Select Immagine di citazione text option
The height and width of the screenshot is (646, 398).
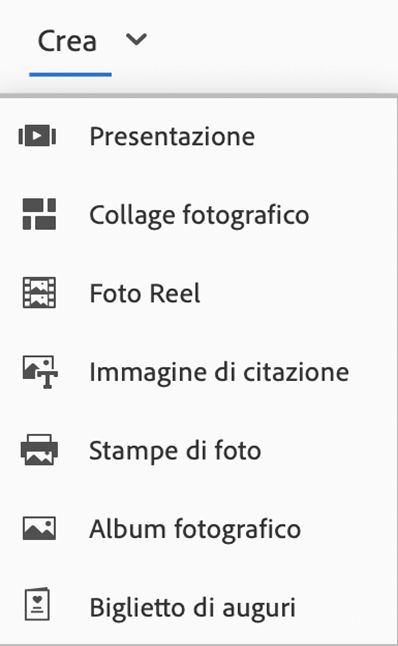pos(219,372)
